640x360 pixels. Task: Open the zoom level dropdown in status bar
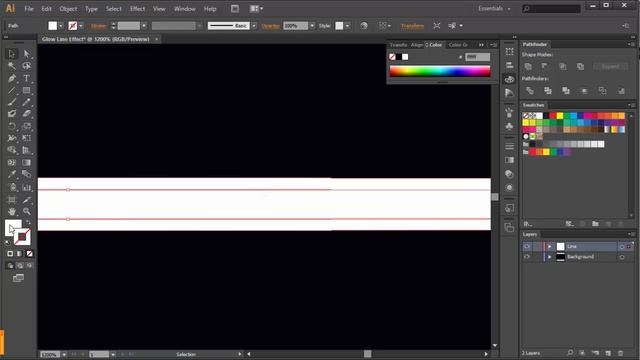click(x=64, y=354)
